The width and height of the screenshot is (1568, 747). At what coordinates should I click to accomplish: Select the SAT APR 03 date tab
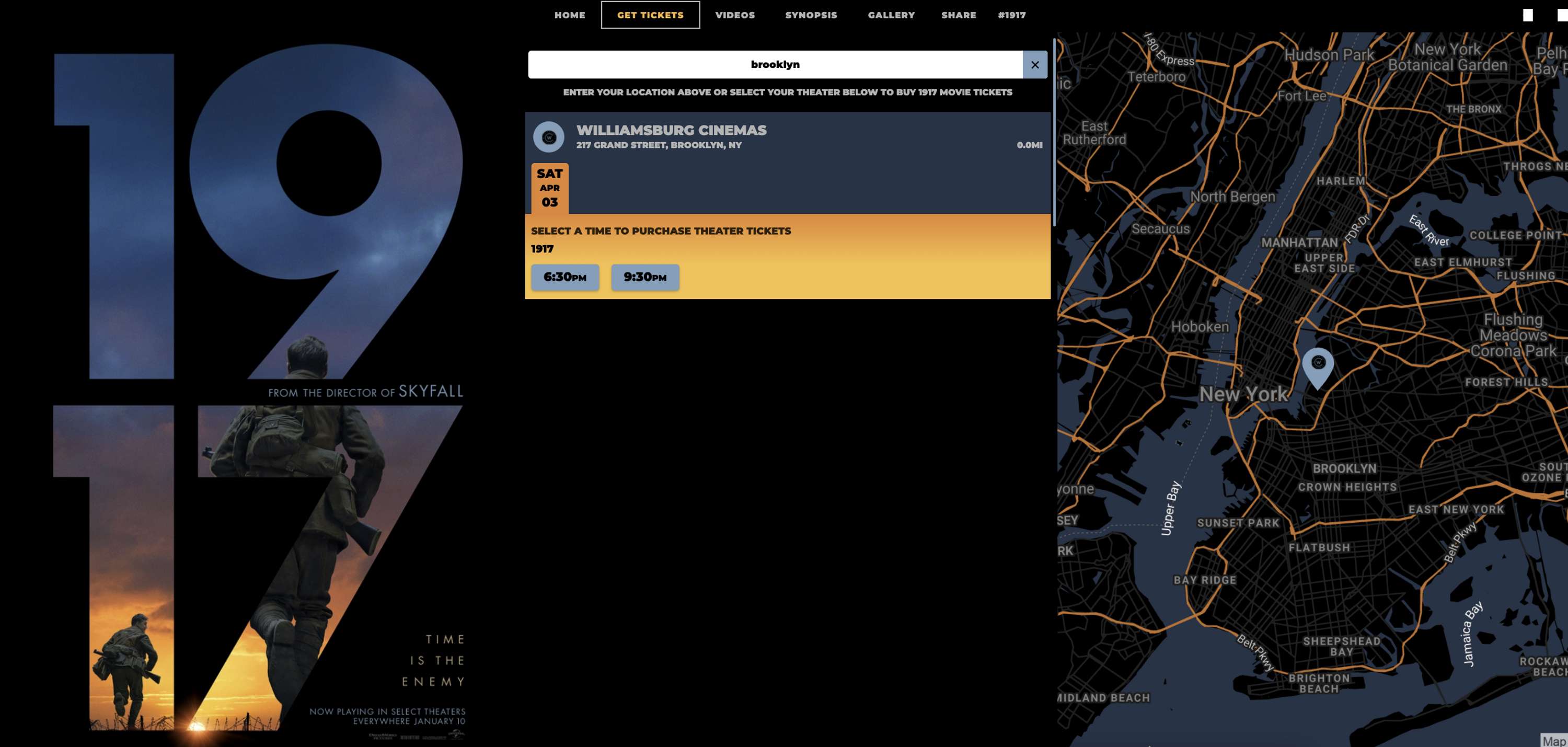550,188
